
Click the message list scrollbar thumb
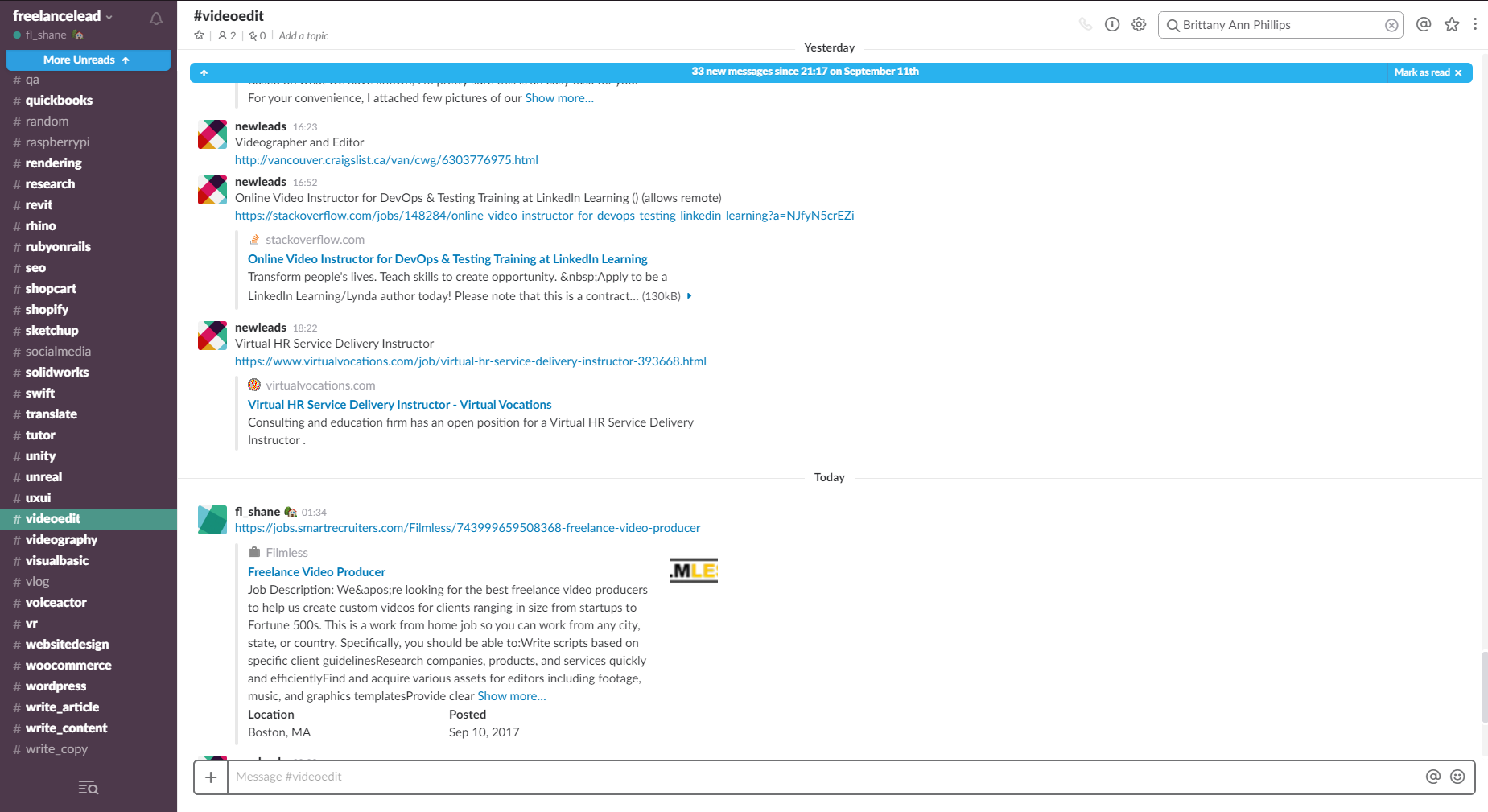(x=1485, y=687)
